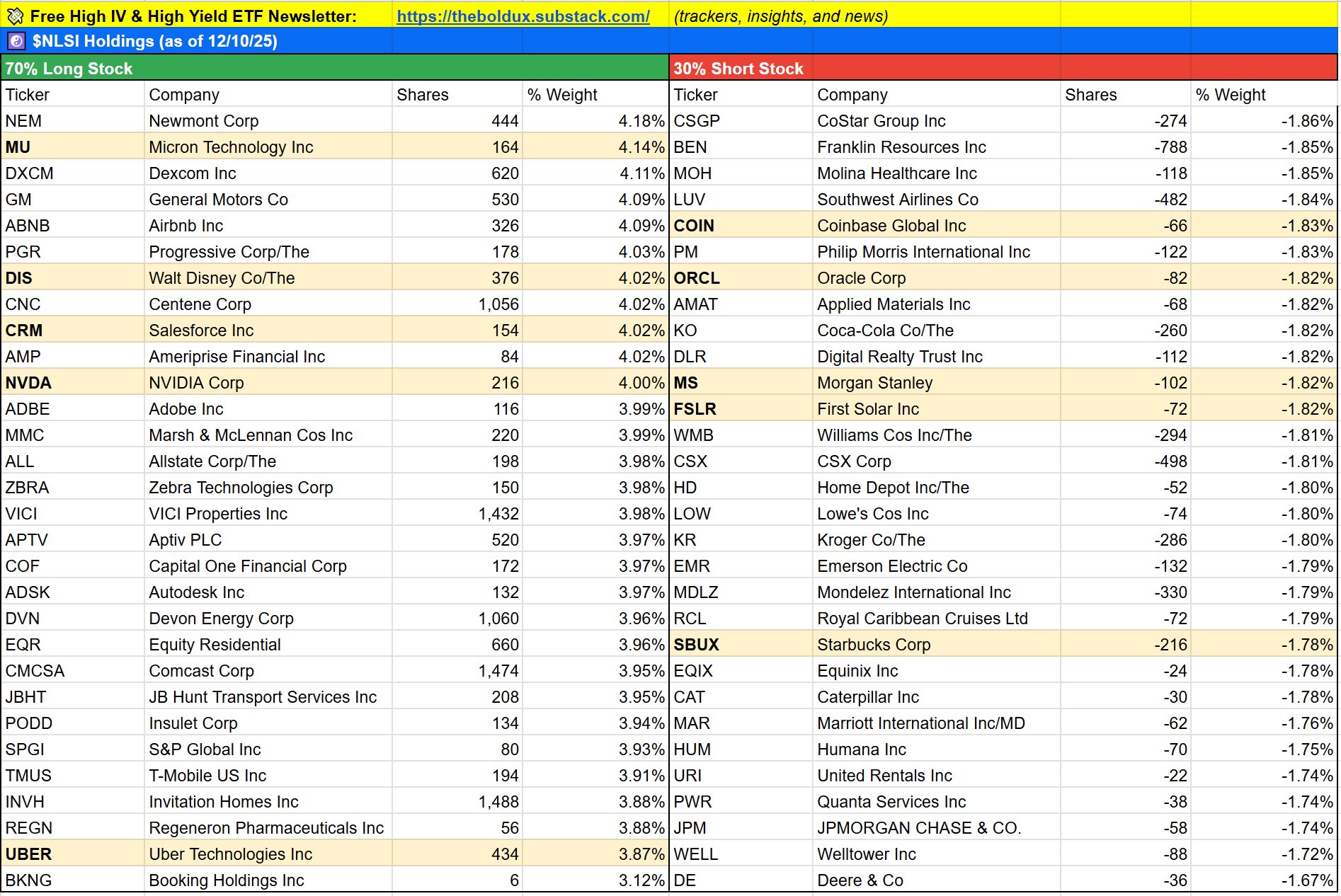Click the Ameriprise Financial Inc cell
This screenshot has width=1341, height=896.
pyautogui.click(x=268, y=357)
